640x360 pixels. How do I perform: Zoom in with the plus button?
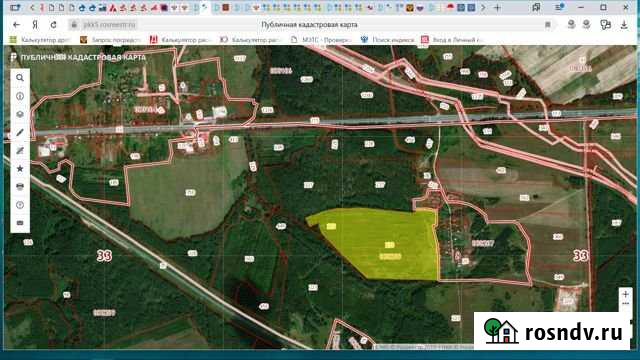point(625,294)
